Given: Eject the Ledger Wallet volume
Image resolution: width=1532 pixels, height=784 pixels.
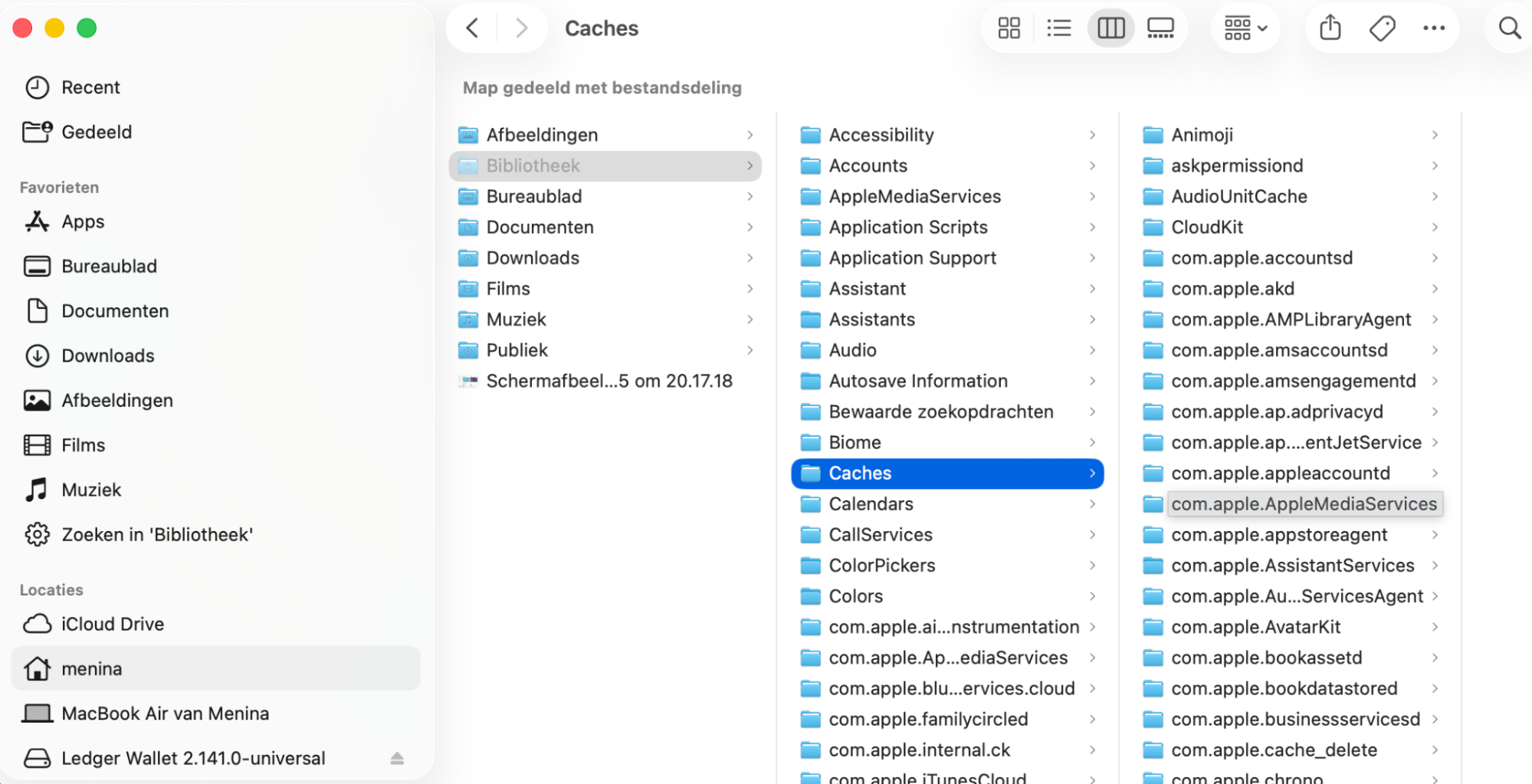Looking at the screenshot, I should (397, 758).
